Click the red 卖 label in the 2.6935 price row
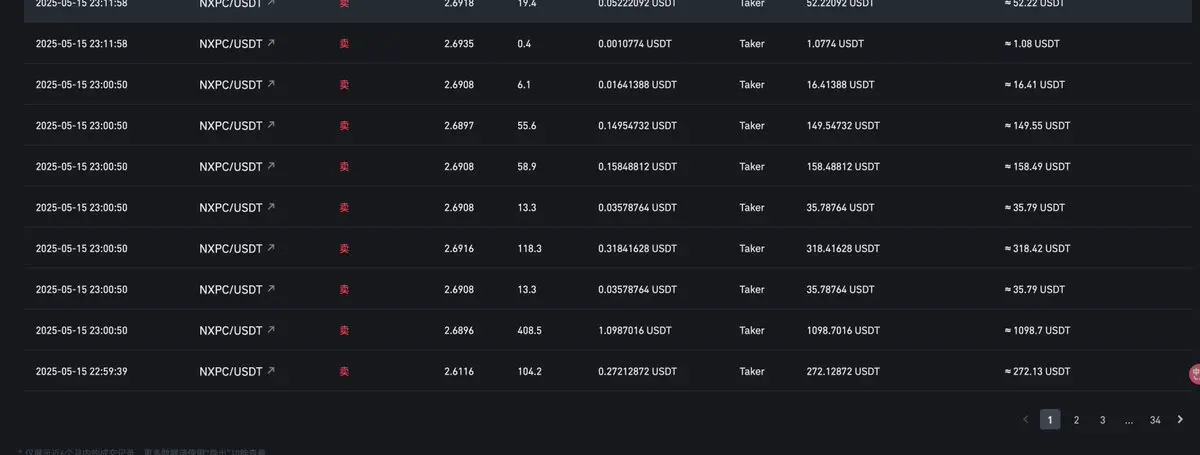Screen dimensions: 1200x455 344,44
